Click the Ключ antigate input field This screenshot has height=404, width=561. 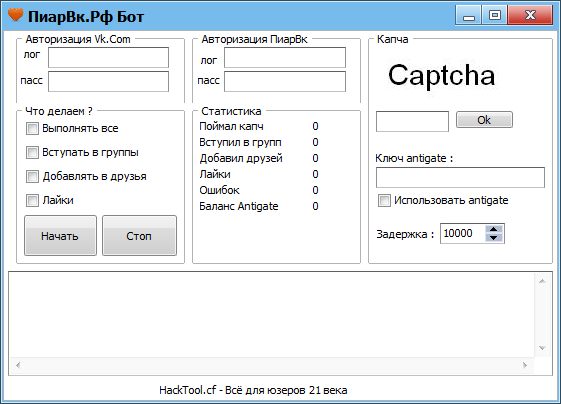(x=460, y=177)
